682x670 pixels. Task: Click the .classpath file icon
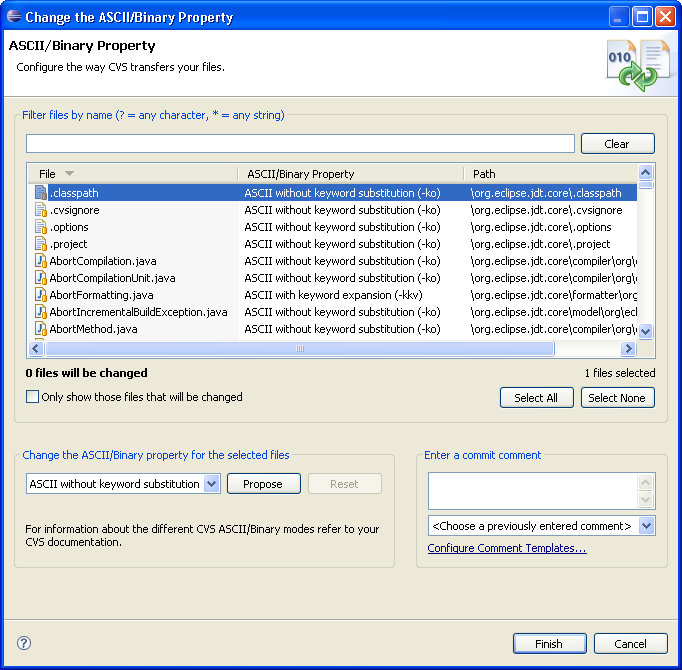[41, 193]
